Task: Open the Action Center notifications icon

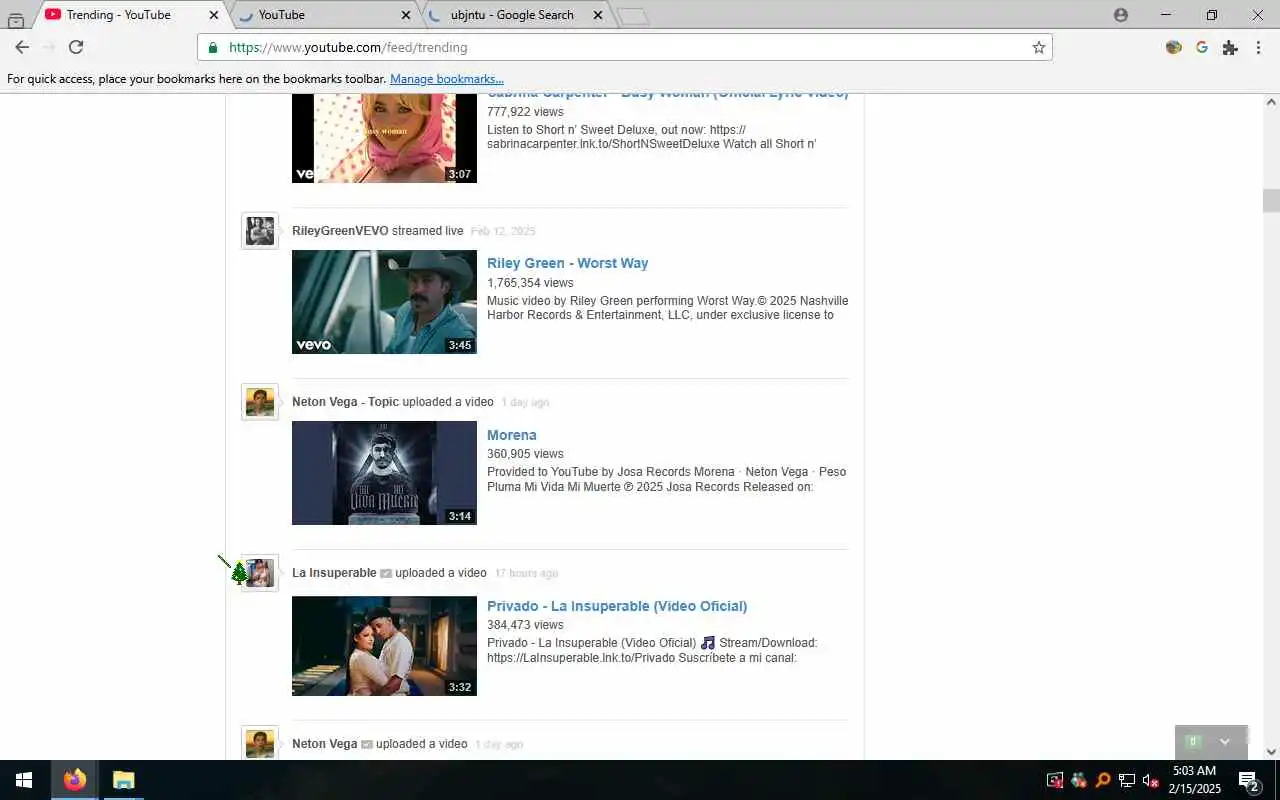Action: pos(1248,781)
